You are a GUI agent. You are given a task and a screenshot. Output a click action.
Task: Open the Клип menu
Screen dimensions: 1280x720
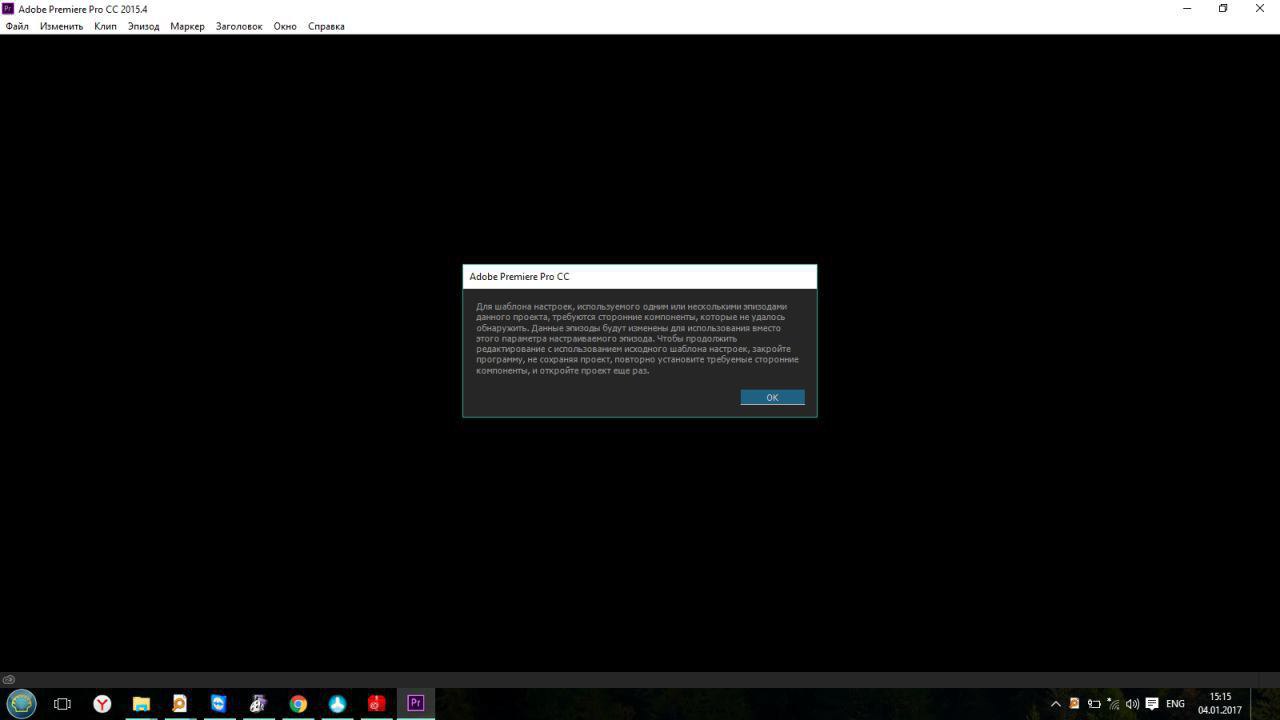coord(105,26)
